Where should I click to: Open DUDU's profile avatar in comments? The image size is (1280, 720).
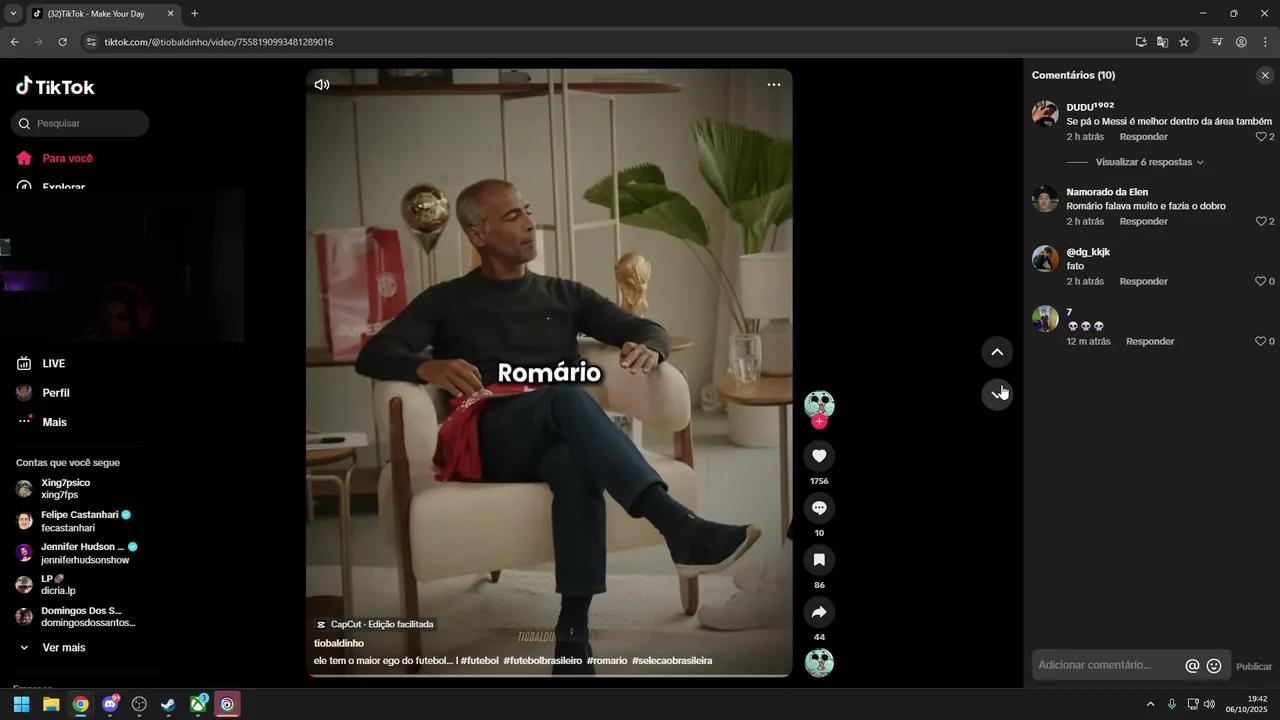(1045, 113)
